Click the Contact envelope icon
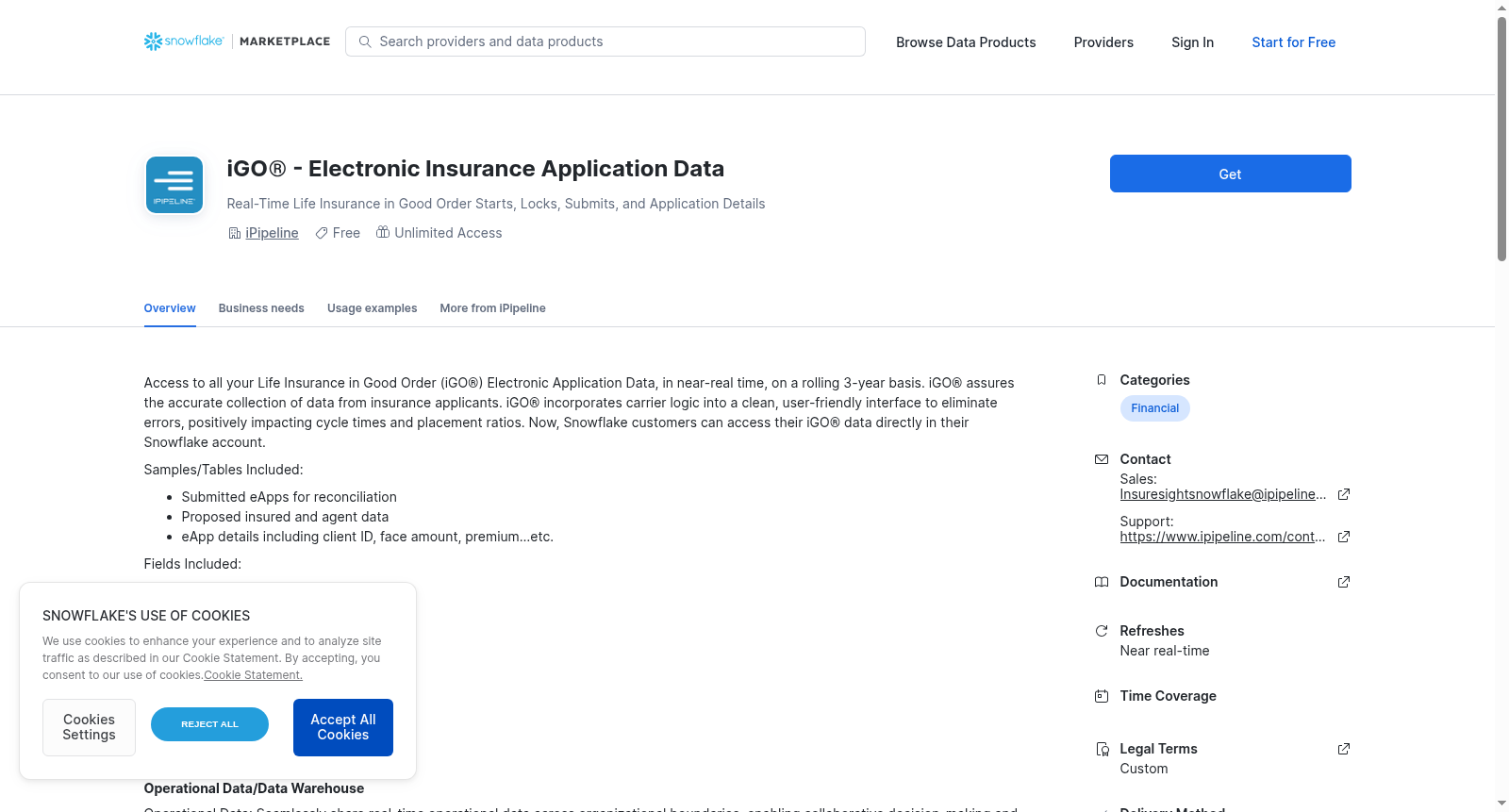1509x812 pixels. [1102, 459]
